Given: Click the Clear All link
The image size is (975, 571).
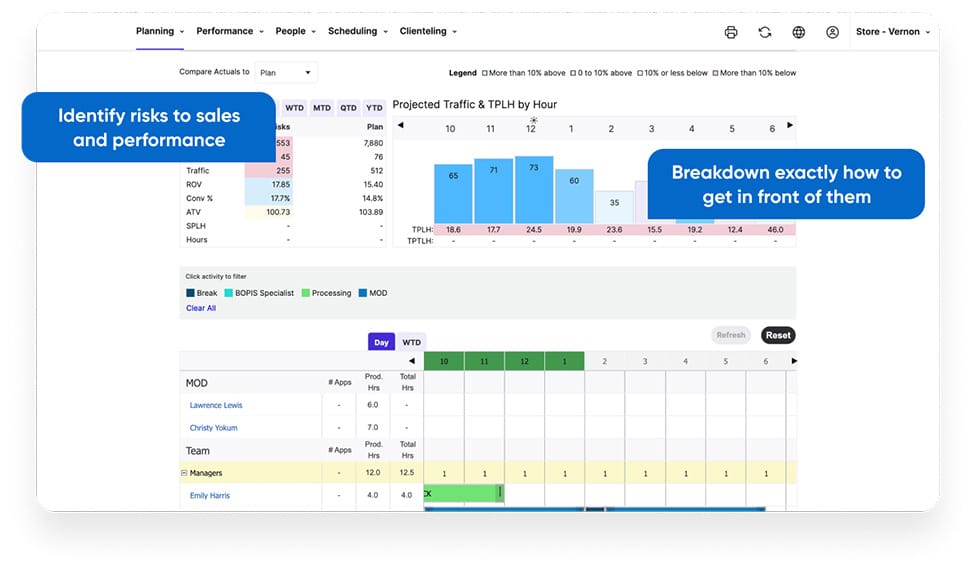Looking at the screenshot, I should [201, 308].
